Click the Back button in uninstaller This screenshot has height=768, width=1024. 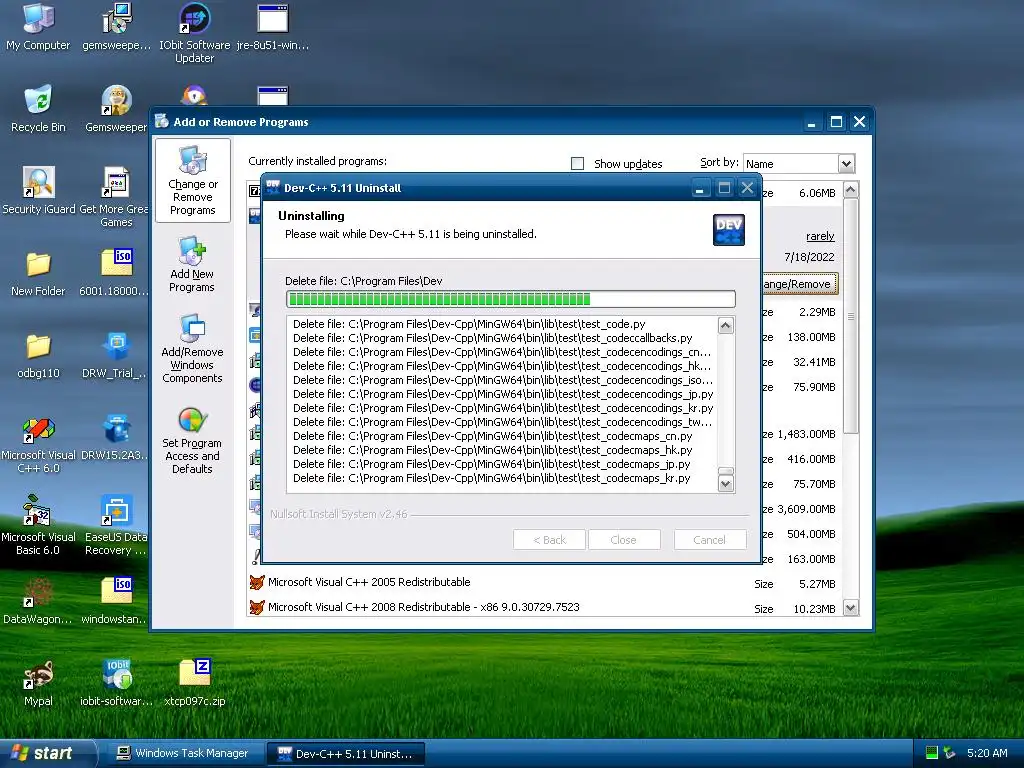[549, 540]
